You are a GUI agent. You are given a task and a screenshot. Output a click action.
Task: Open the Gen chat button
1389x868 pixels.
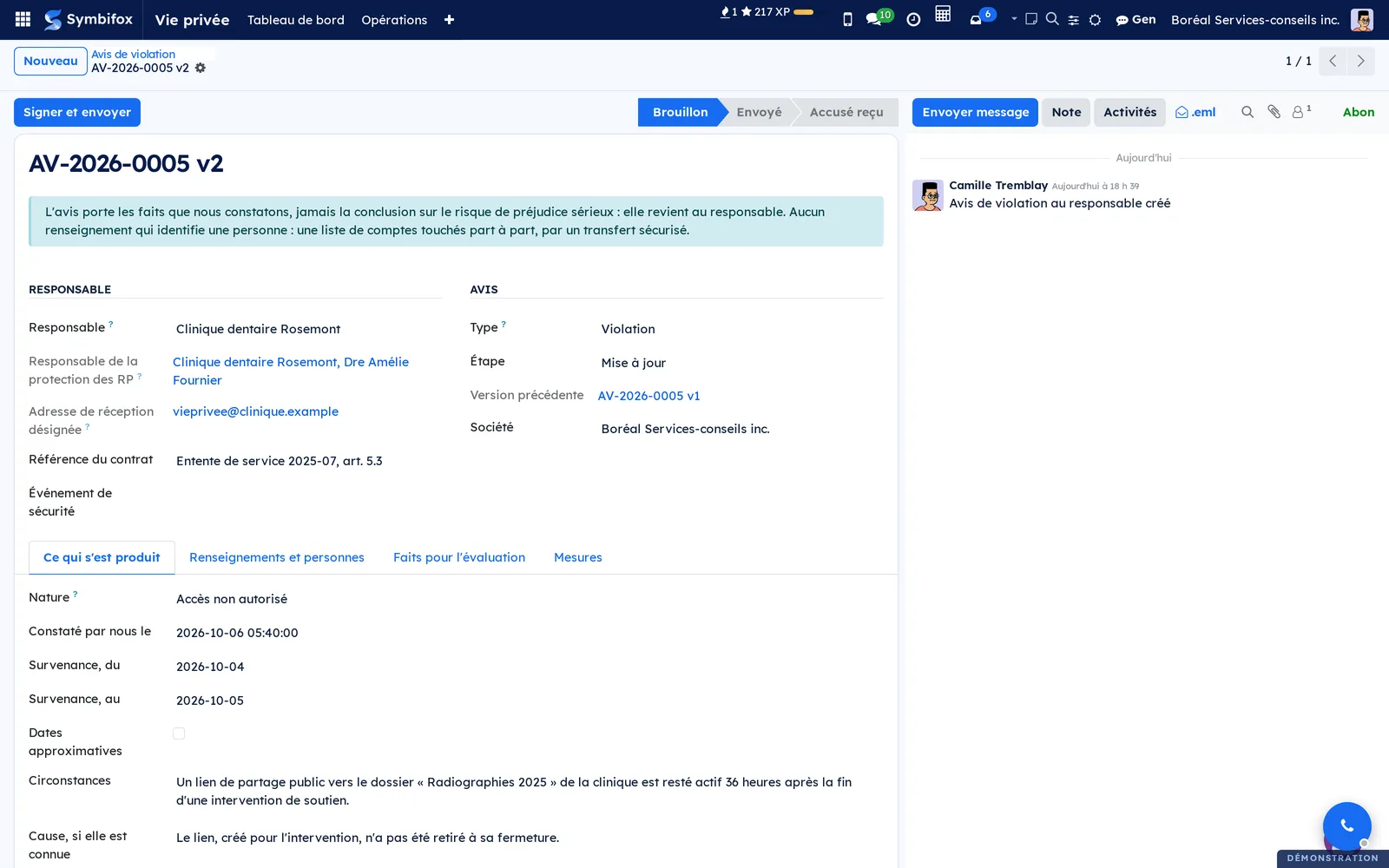(1136, 19)
